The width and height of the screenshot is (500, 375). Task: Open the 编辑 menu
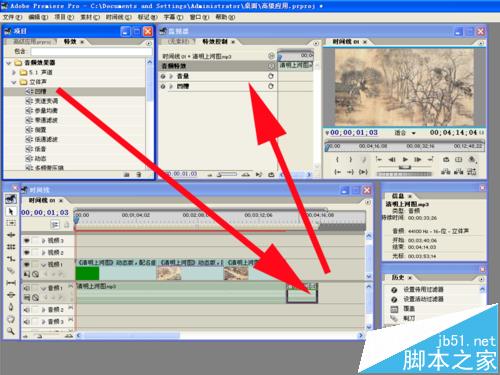coord(38,17)
